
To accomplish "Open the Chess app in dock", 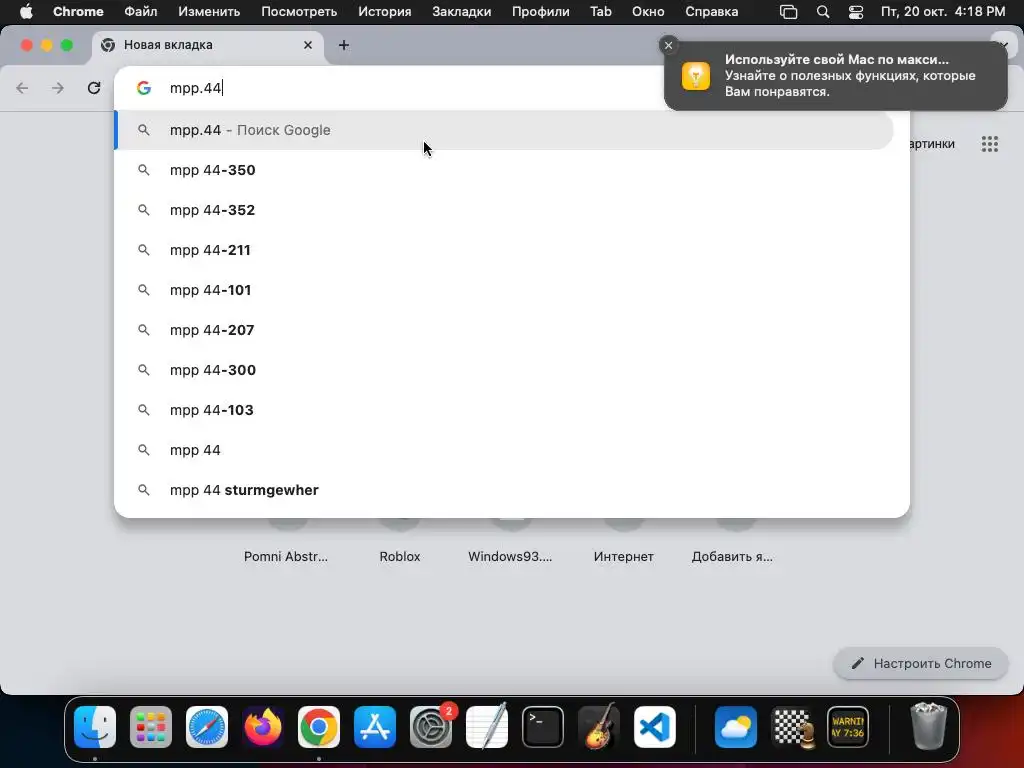I will [x=792, y=727].
